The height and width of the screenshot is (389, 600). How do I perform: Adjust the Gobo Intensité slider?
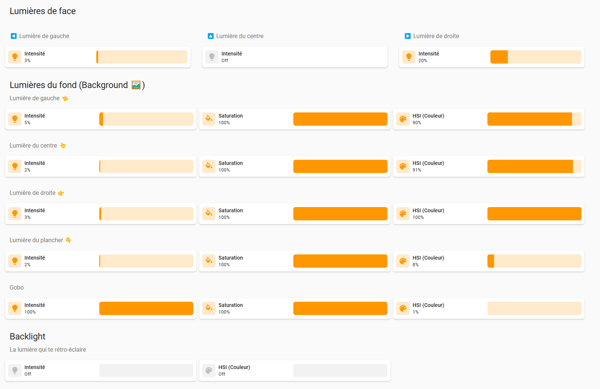pos(146,308)
